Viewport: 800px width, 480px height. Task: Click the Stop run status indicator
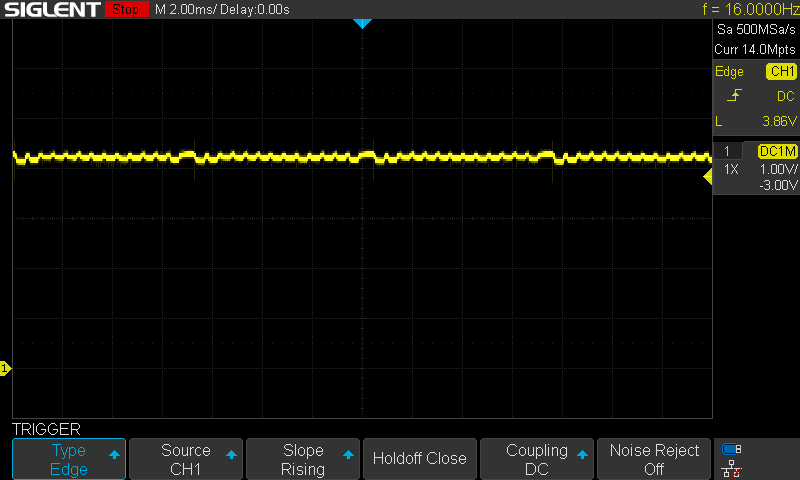click(126, 9)
